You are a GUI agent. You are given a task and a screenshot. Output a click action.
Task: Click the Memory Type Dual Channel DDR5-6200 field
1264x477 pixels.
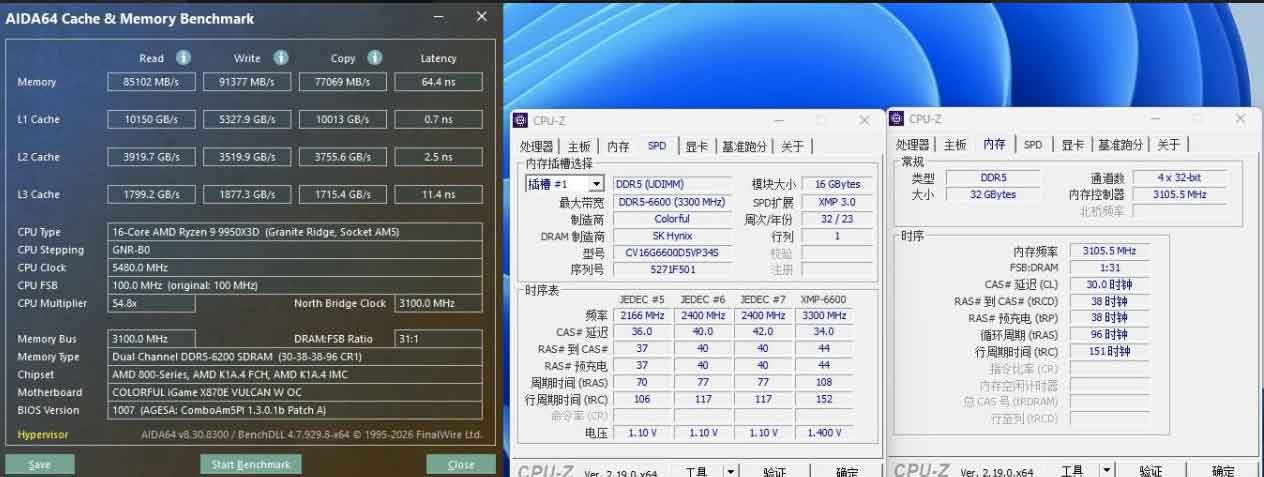tap(296, 357)
